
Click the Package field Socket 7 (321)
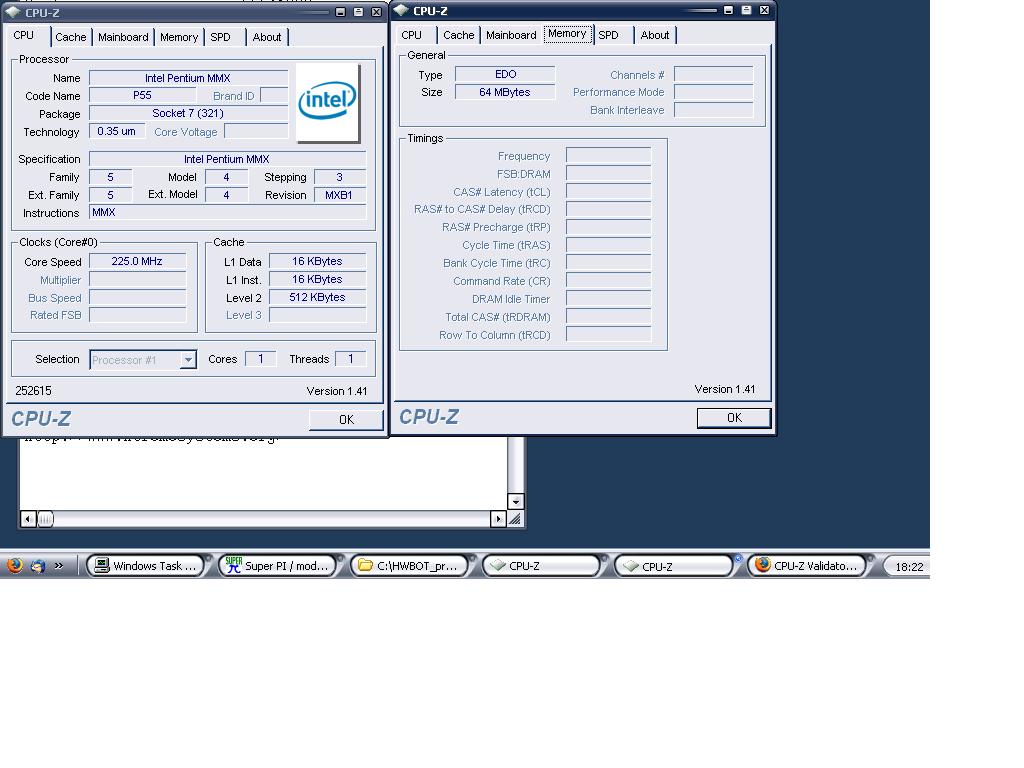(x=188, y=114)
